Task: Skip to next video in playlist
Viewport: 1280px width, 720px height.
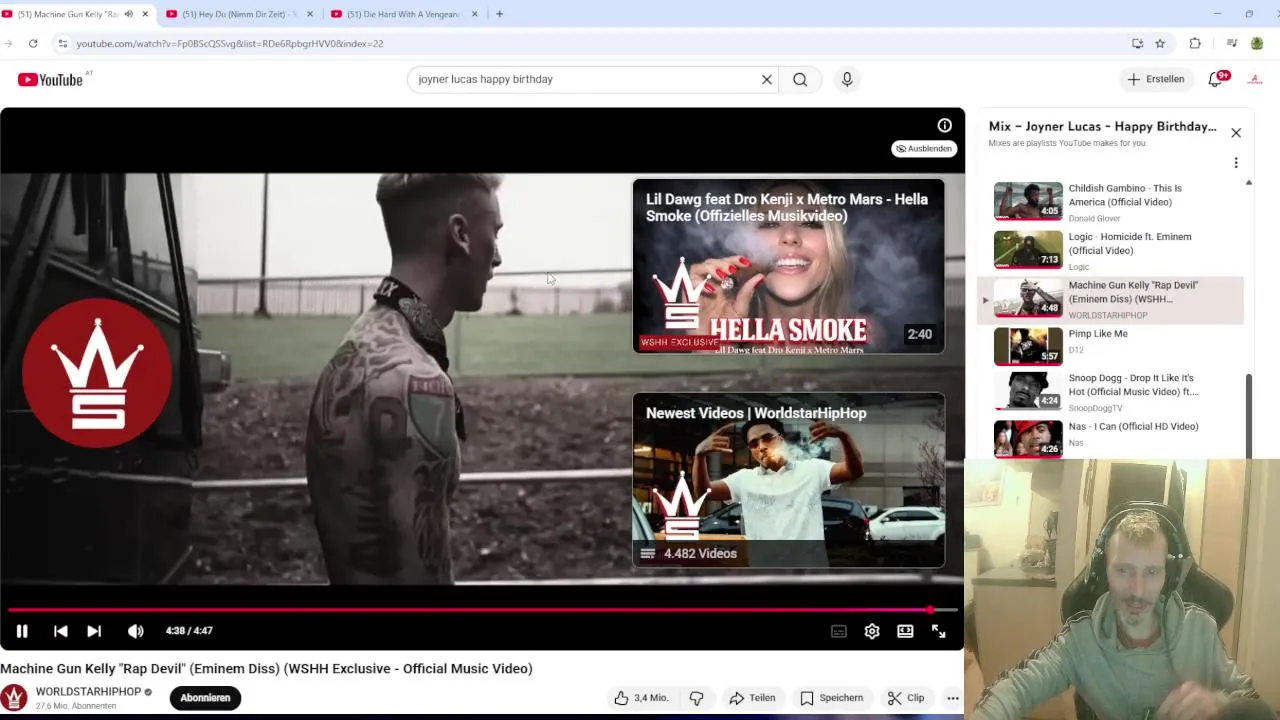Action: (94, 631)
